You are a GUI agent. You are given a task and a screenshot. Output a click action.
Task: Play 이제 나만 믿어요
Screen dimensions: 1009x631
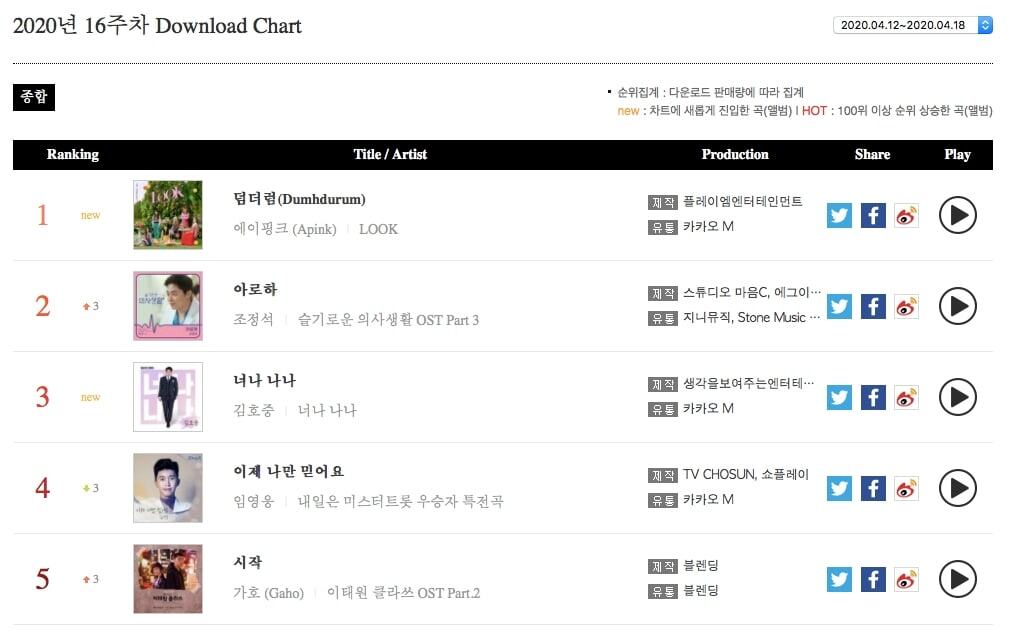coord(957,488)
